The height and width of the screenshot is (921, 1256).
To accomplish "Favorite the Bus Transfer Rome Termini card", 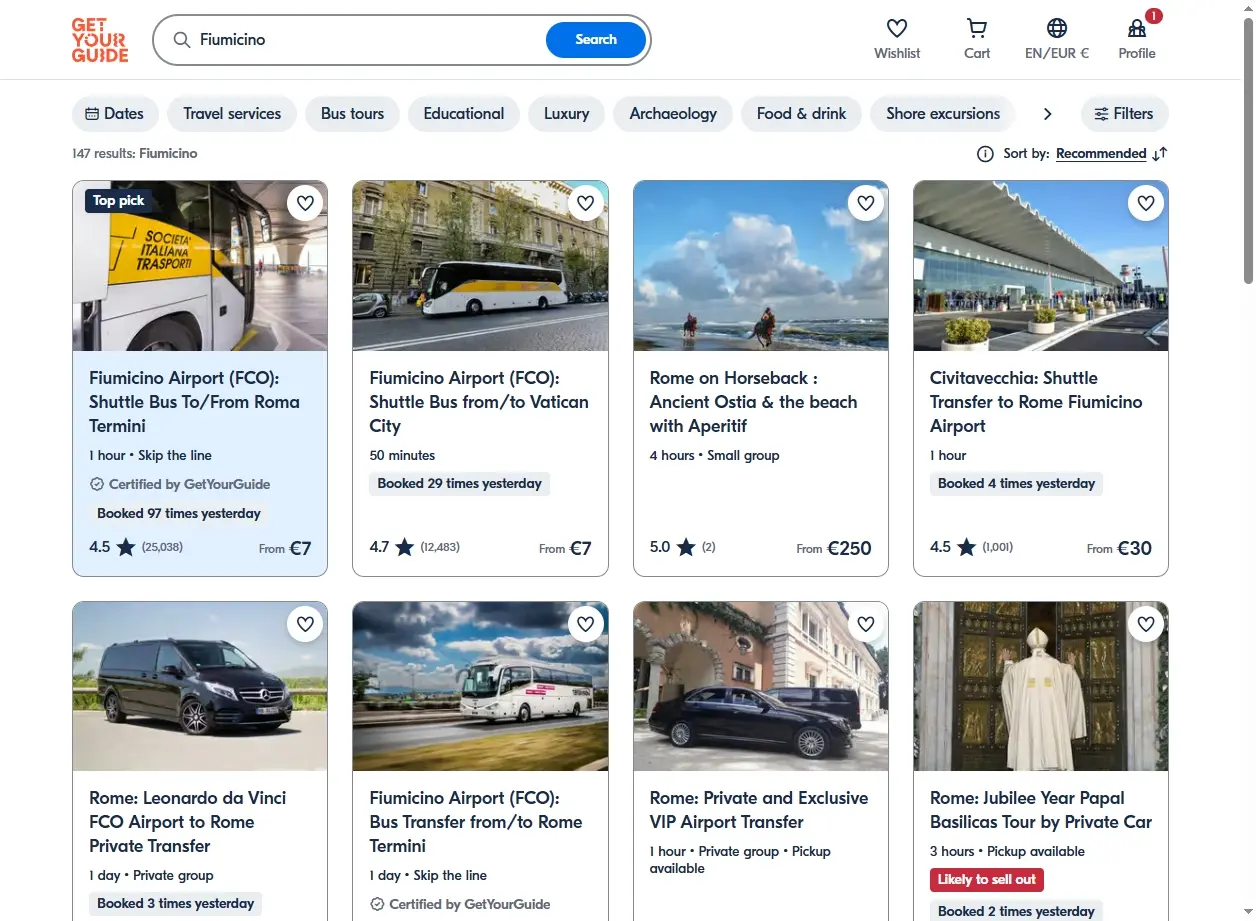I will tap(586, 624).
